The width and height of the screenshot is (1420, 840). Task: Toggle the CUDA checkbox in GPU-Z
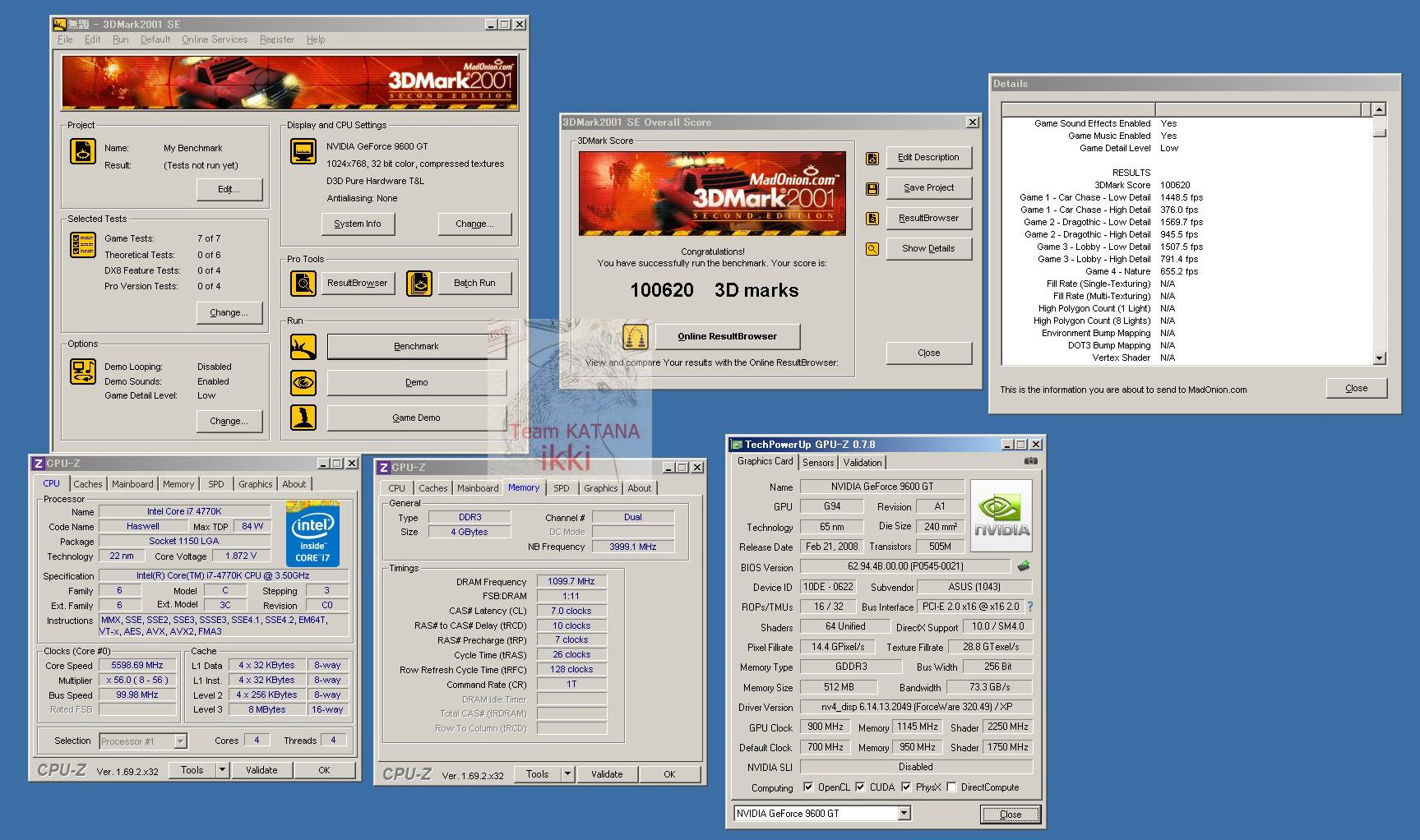860,787
